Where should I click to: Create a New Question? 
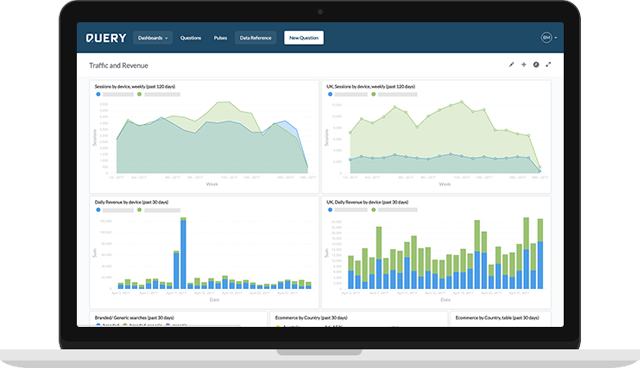click(304, 38)
